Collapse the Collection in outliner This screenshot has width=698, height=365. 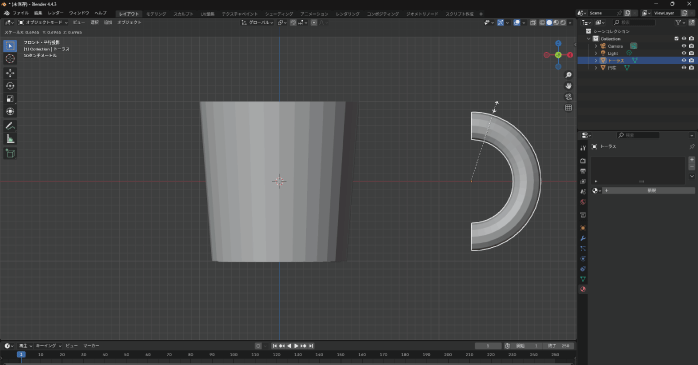(589, 39)
